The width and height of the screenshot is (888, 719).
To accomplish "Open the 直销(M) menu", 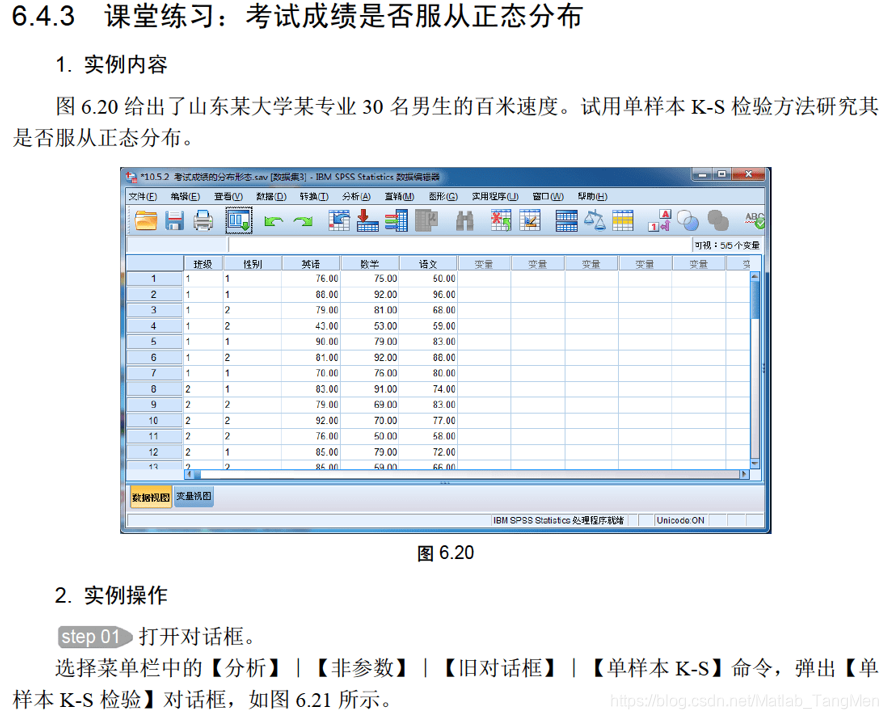I will (399, 196).
